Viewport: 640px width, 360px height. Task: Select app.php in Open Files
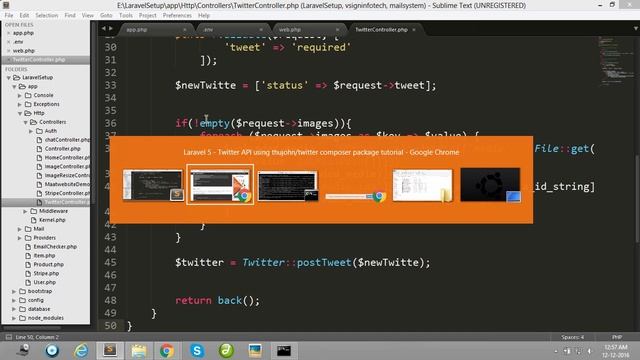point(23,33)
